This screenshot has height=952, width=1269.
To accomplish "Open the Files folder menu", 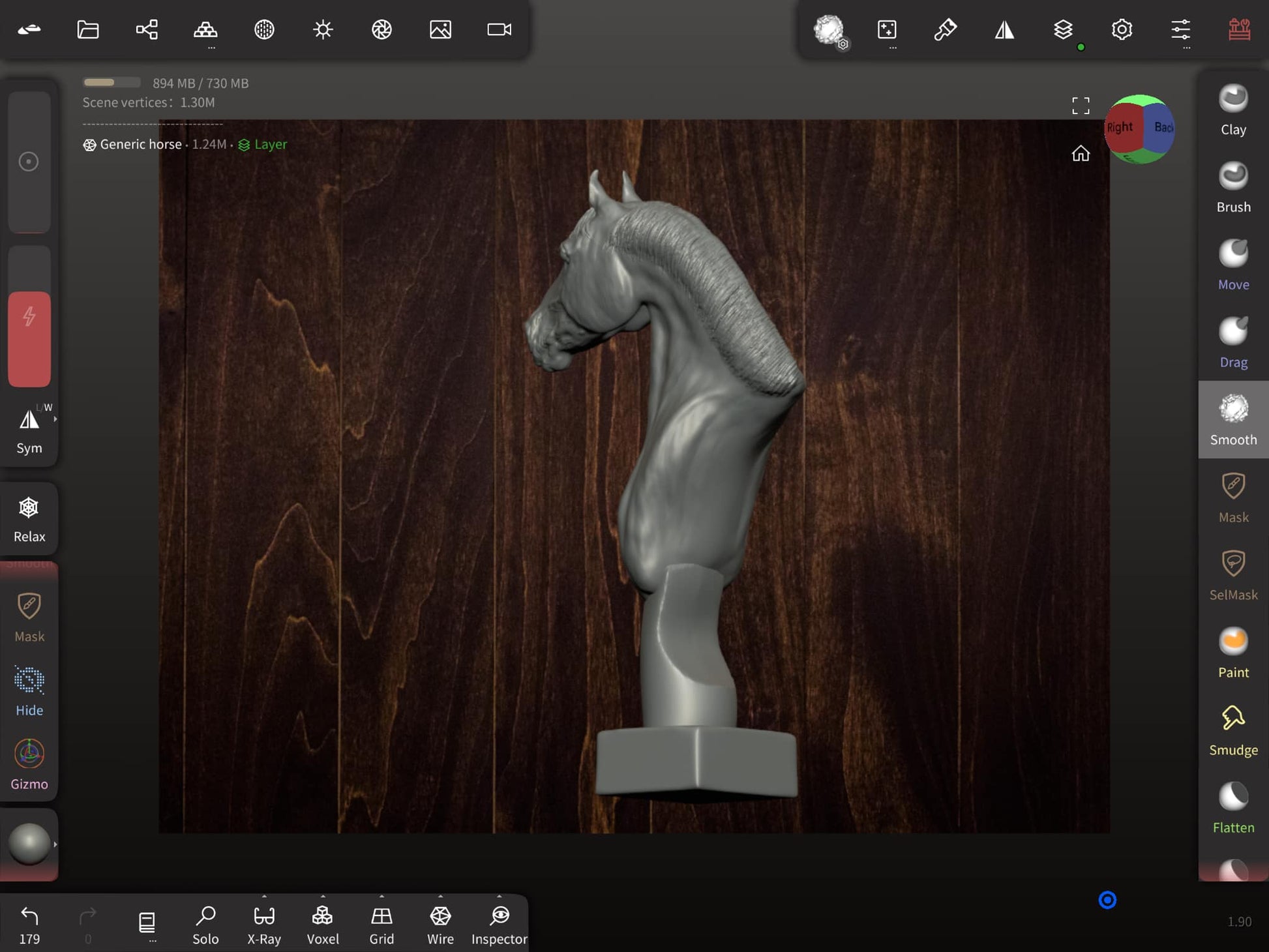I will click(x=88, y=30).
